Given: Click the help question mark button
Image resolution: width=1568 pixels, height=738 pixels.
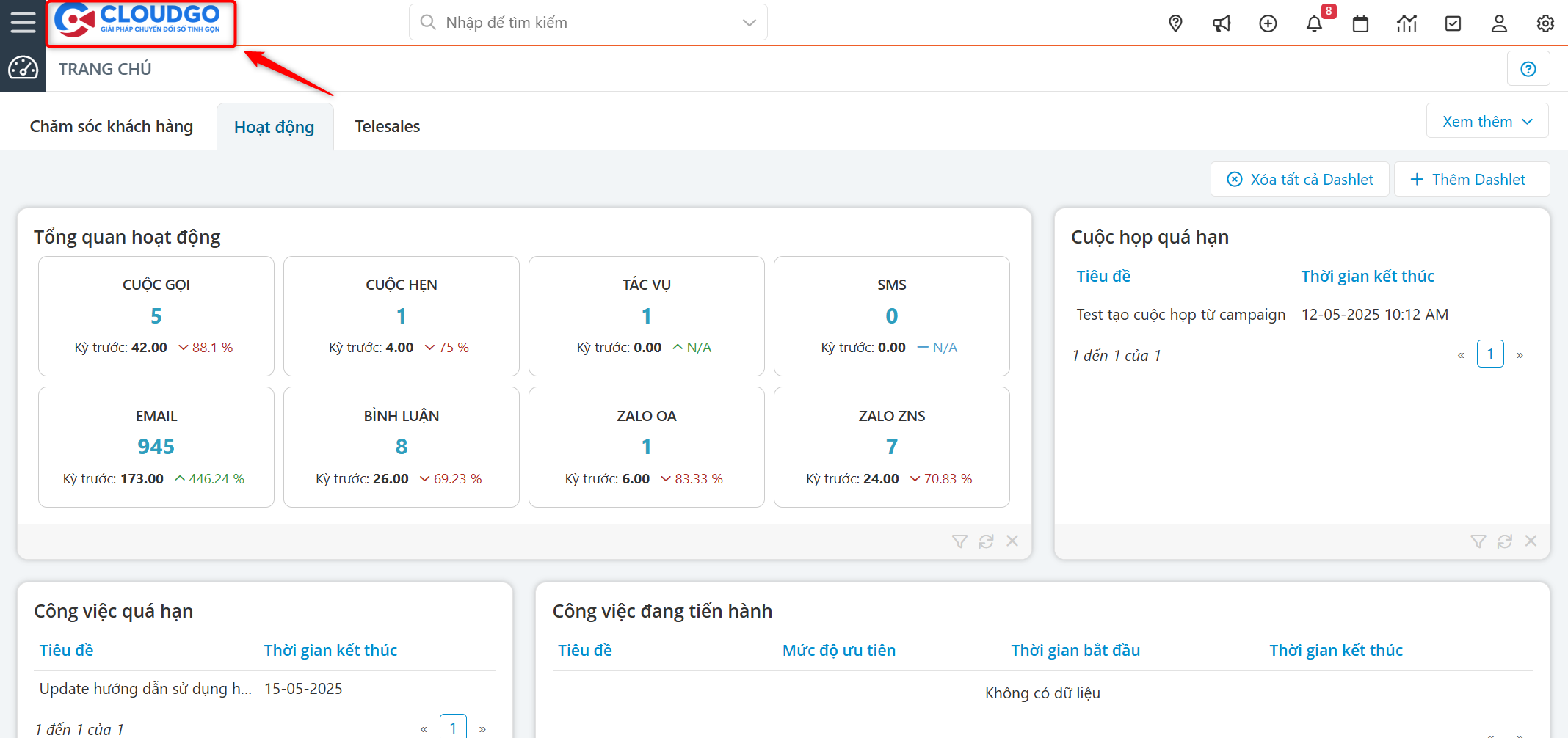Looking at the screenshot, I should tap(1528, 69).
